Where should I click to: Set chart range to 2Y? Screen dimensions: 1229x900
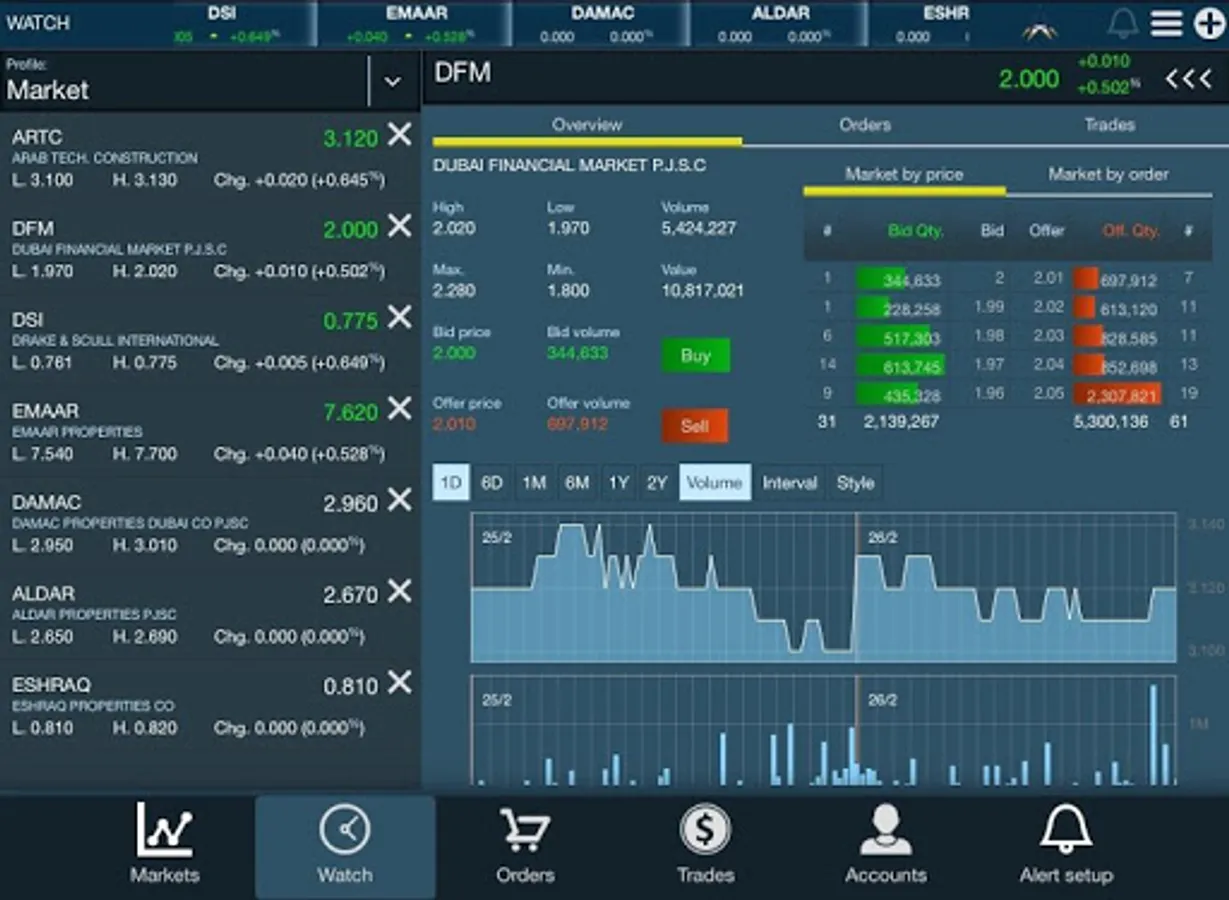(x=657, y=483)
